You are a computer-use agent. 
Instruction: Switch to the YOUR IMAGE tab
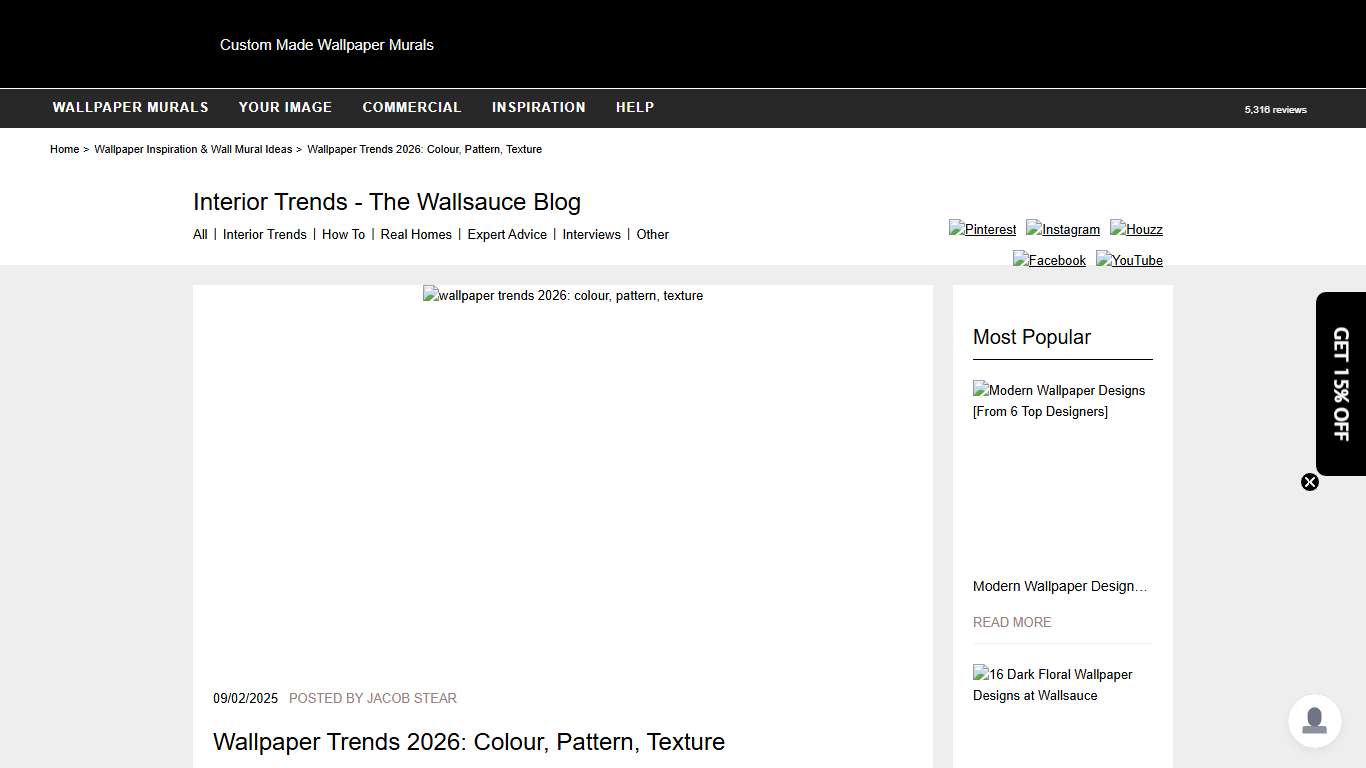pyautogui.click(x=285, y=107)
